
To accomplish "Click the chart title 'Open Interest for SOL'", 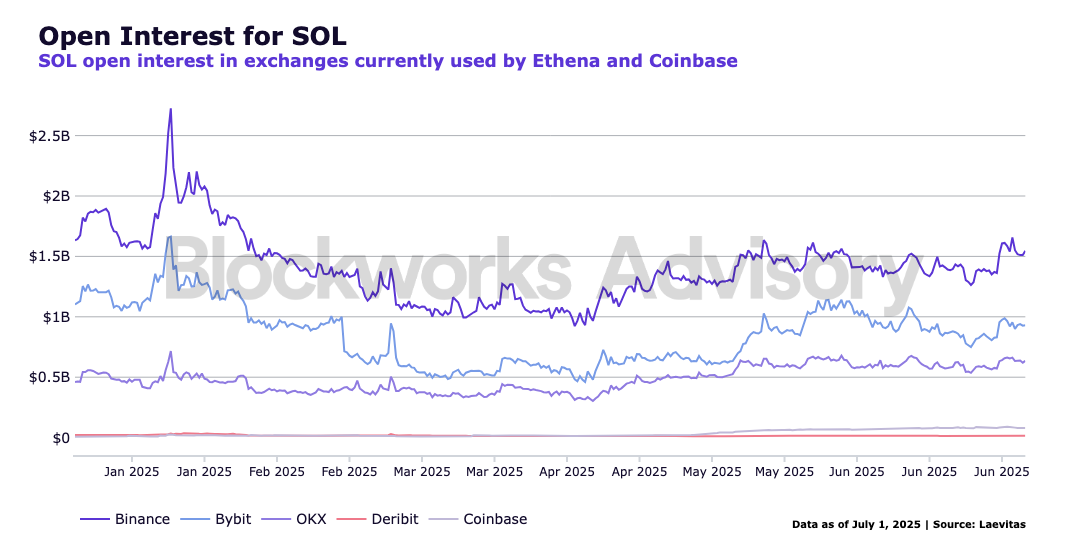I will [192, 36].
